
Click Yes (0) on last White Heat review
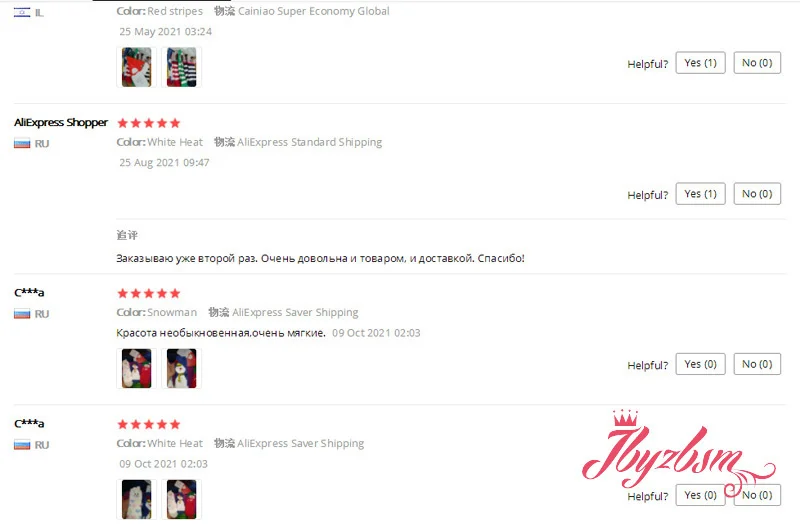click(701, 495)
